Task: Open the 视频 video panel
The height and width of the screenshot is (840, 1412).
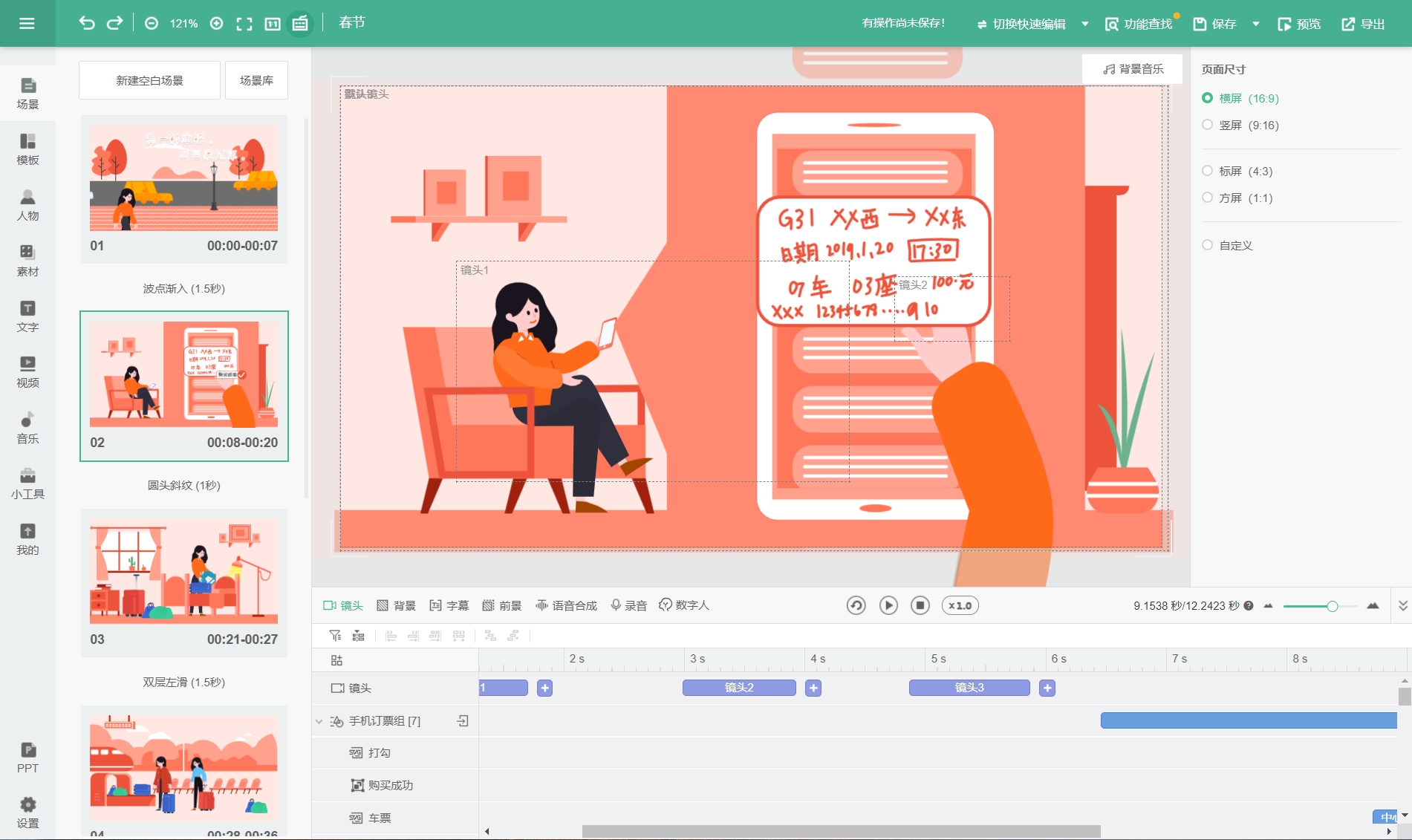Action: tap(27, 372)
